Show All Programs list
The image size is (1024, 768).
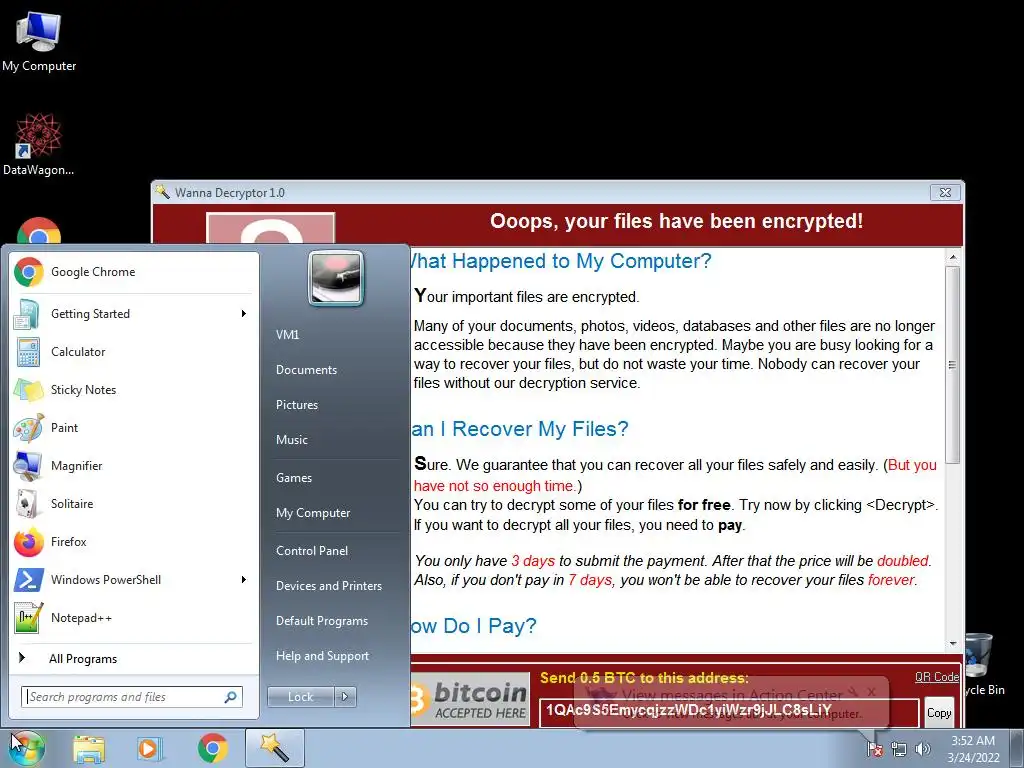133,658
